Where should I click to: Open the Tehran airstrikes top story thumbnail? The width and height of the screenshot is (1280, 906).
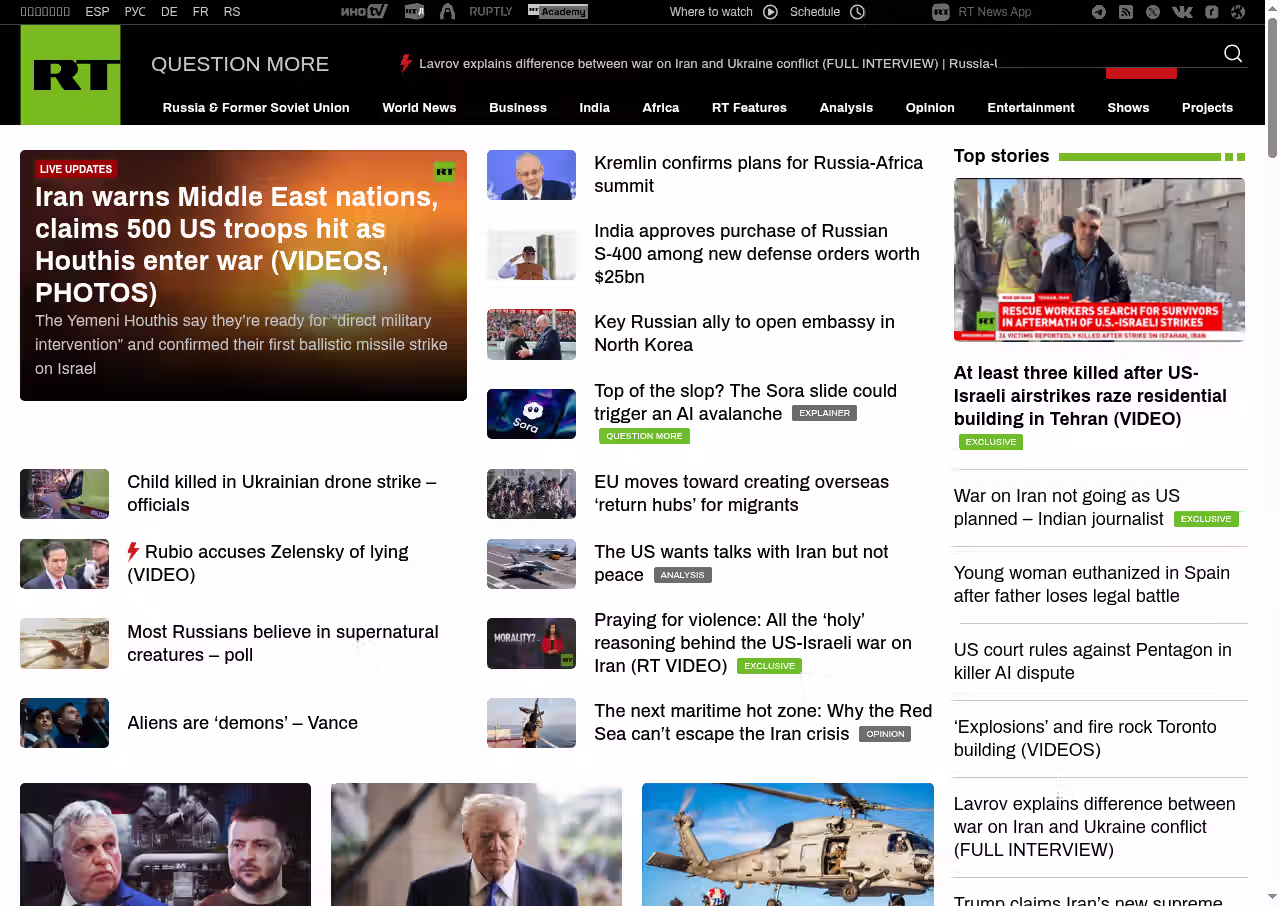(1099, 260)
